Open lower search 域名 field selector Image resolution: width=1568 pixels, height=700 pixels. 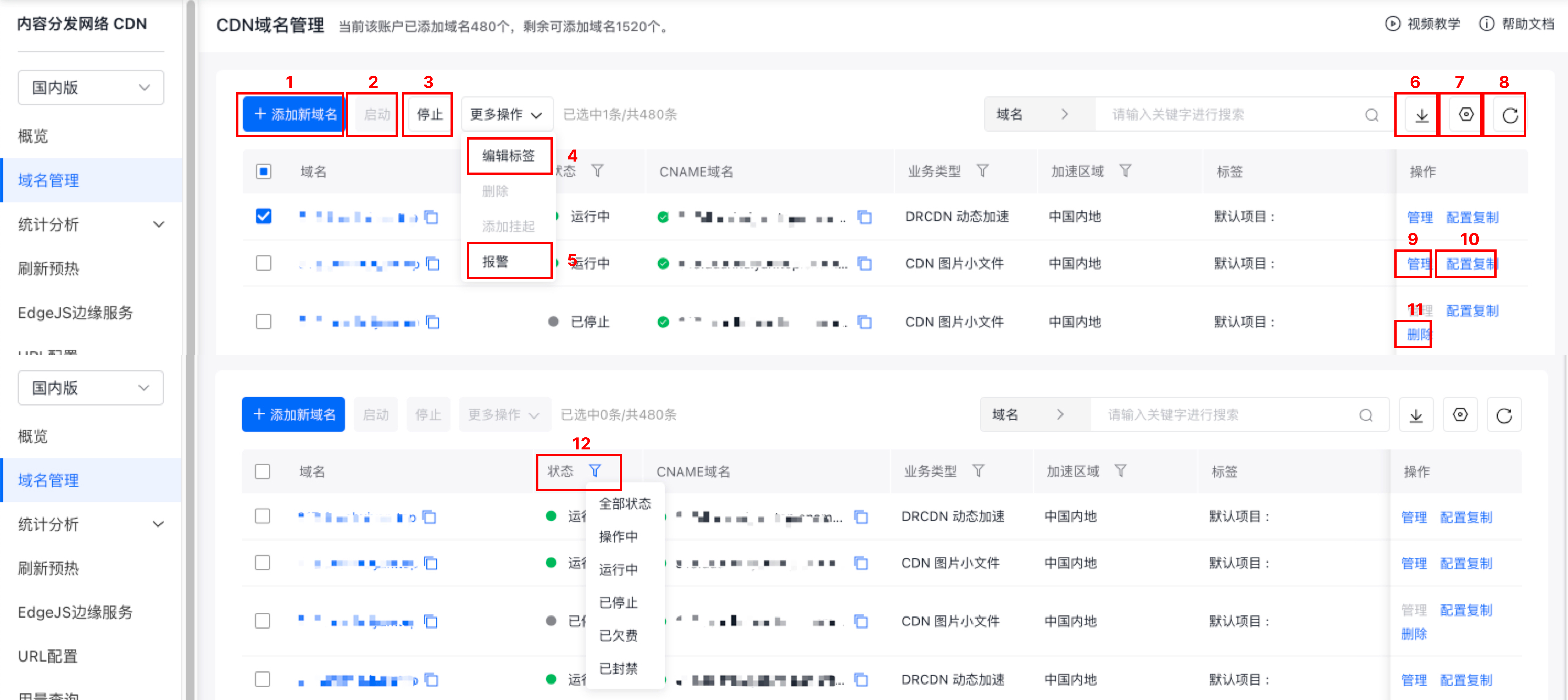pos(1035,415)
